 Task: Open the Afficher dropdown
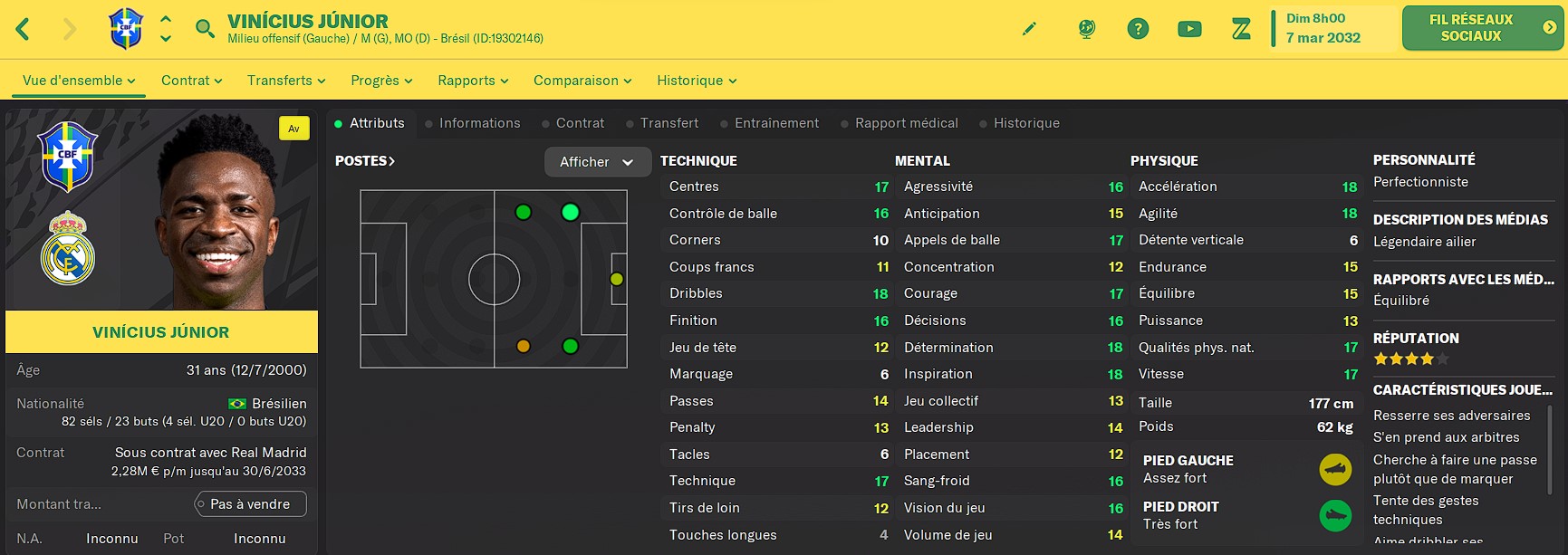pyautogui.click(x=597, y=162)
